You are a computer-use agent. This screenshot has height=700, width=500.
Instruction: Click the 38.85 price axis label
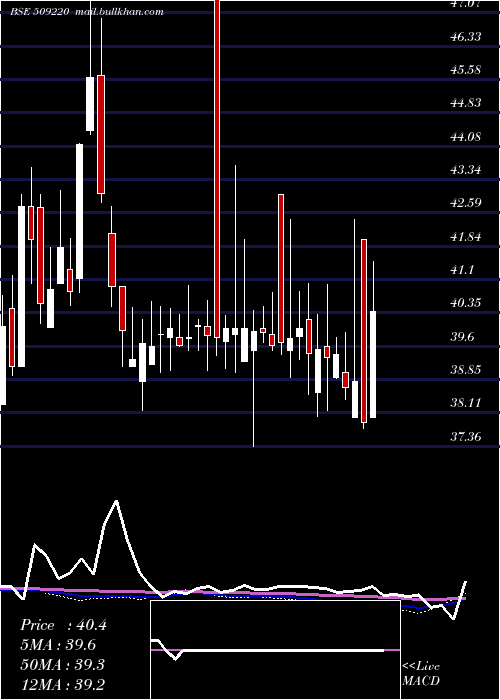pos(466,370)
